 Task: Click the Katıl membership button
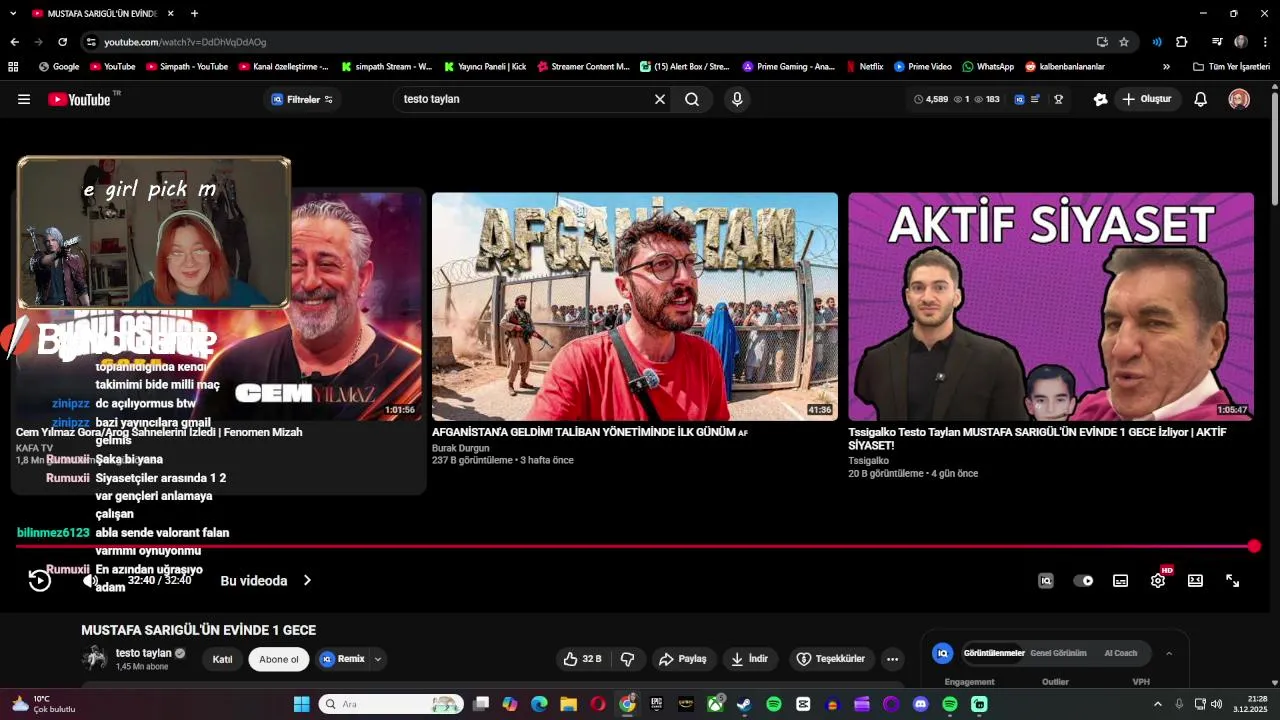pos(223,659)
